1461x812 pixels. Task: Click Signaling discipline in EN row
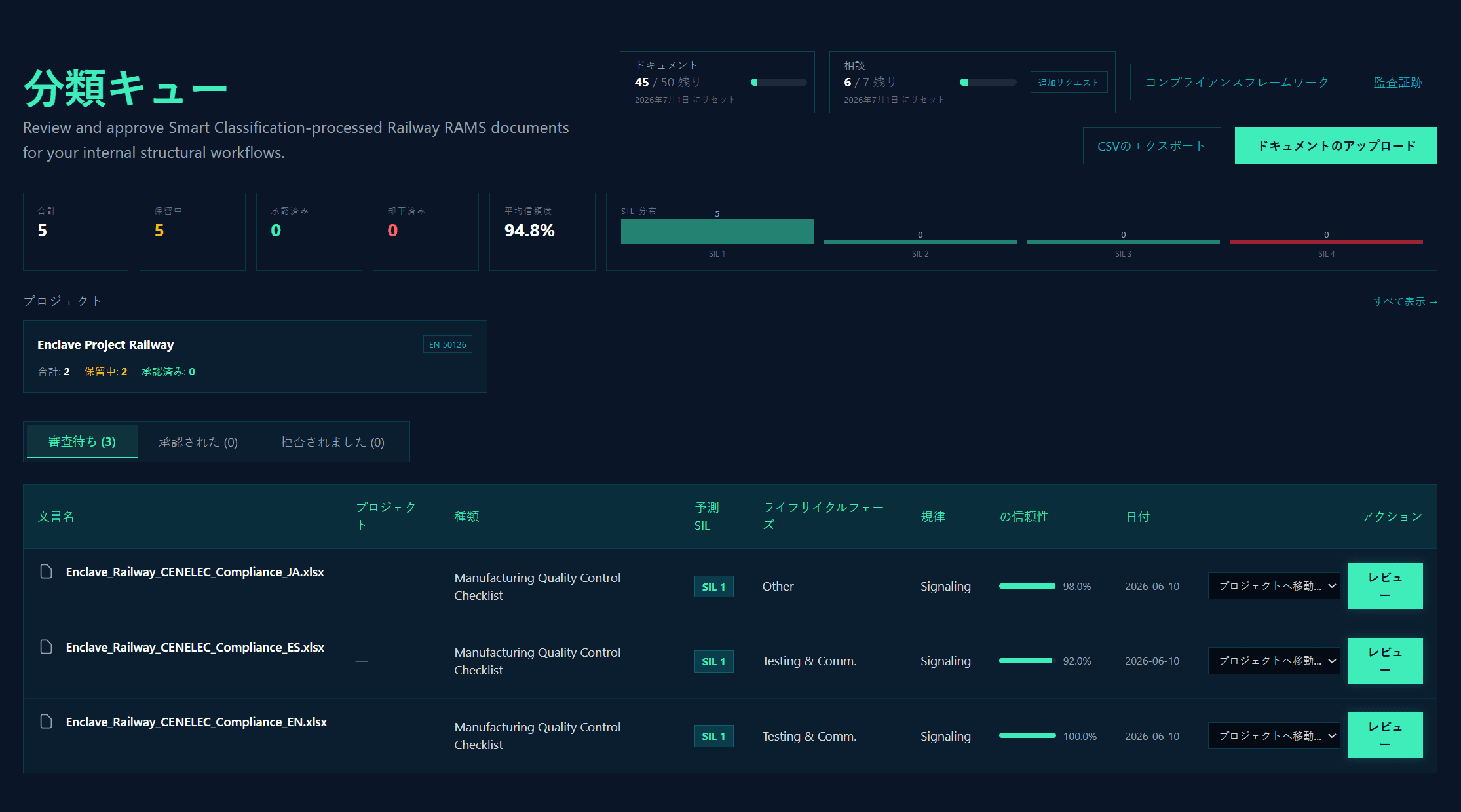tap(945, 736)
